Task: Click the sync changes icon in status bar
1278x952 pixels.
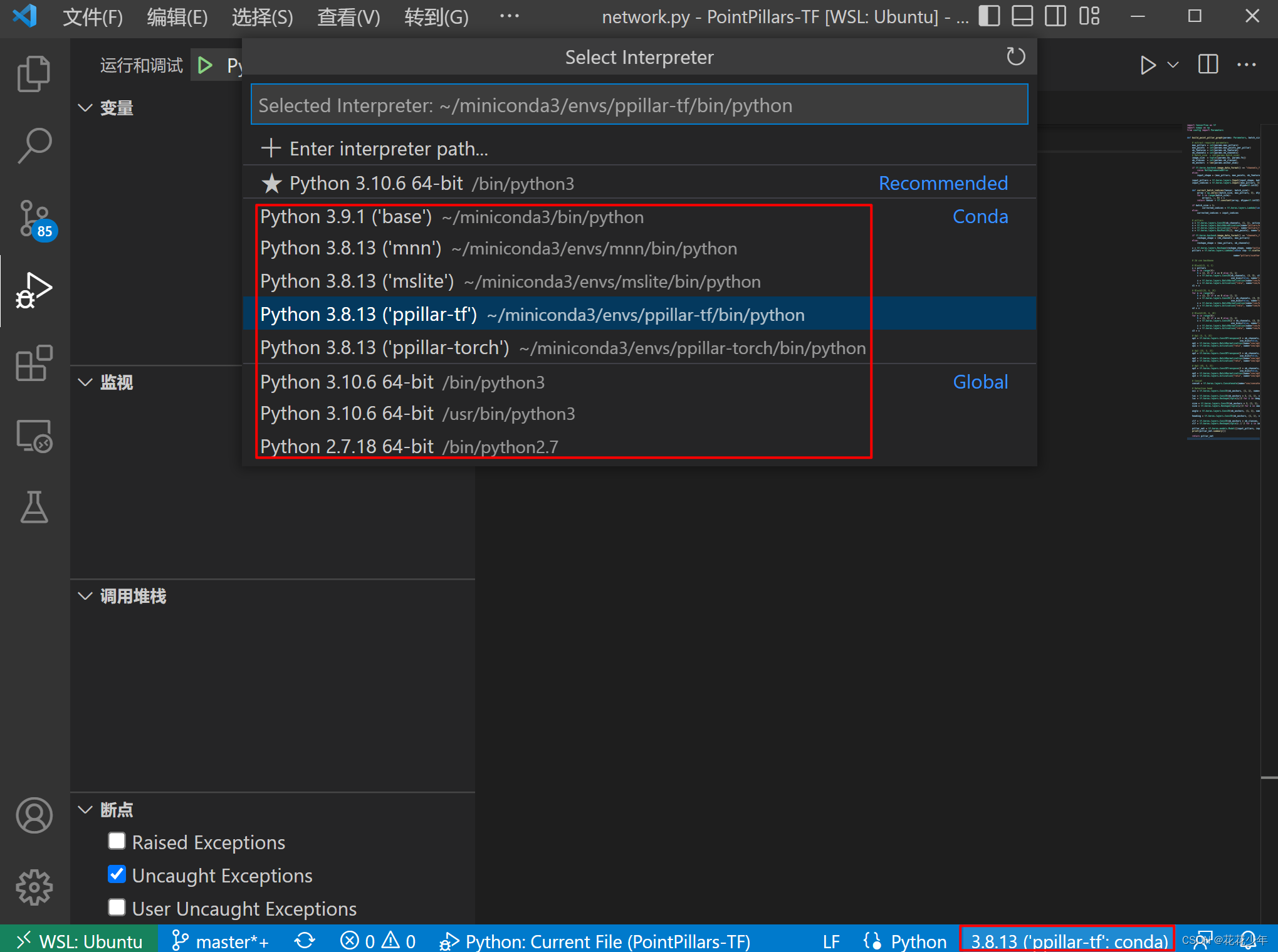Action: pos(305,940)
